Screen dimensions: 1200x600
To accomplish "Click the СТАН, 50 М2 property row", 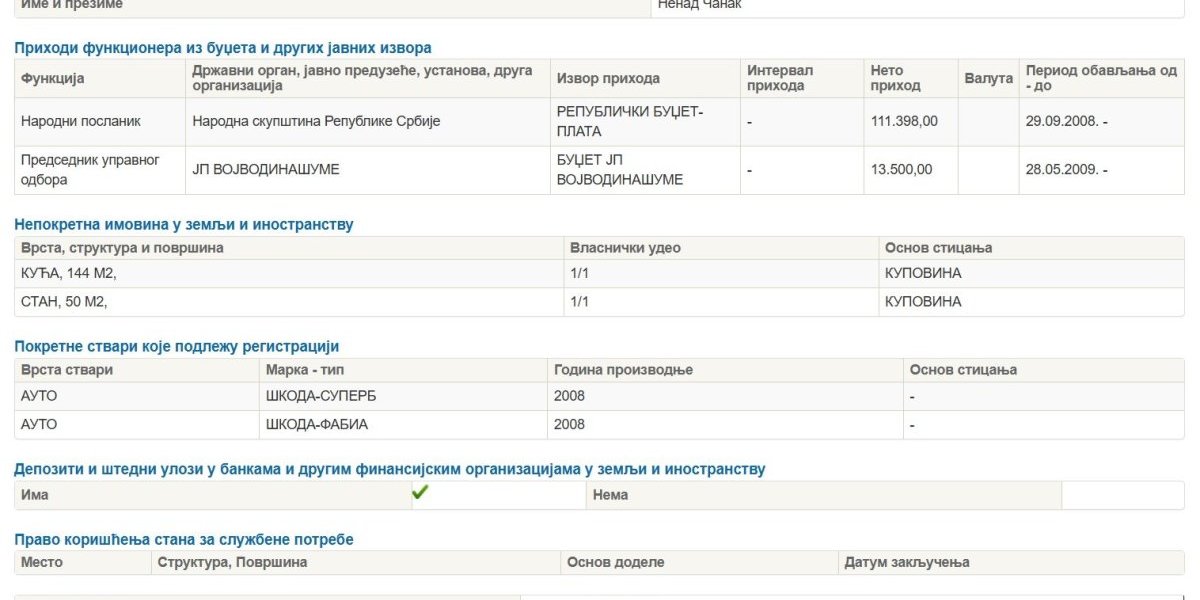I will [x=64, y=301].
